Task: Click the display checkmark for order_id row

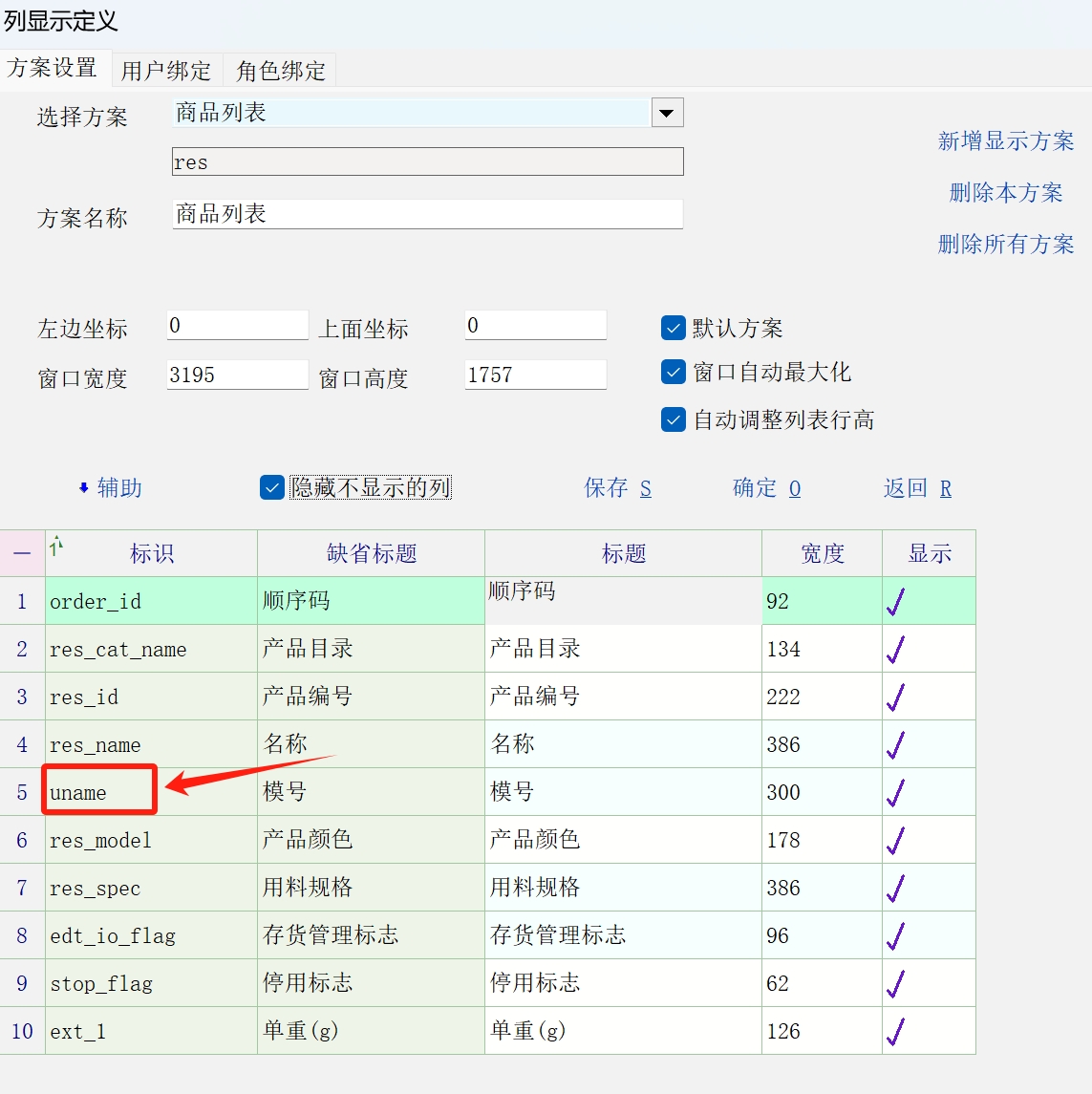Action: [x=895, y=601]
